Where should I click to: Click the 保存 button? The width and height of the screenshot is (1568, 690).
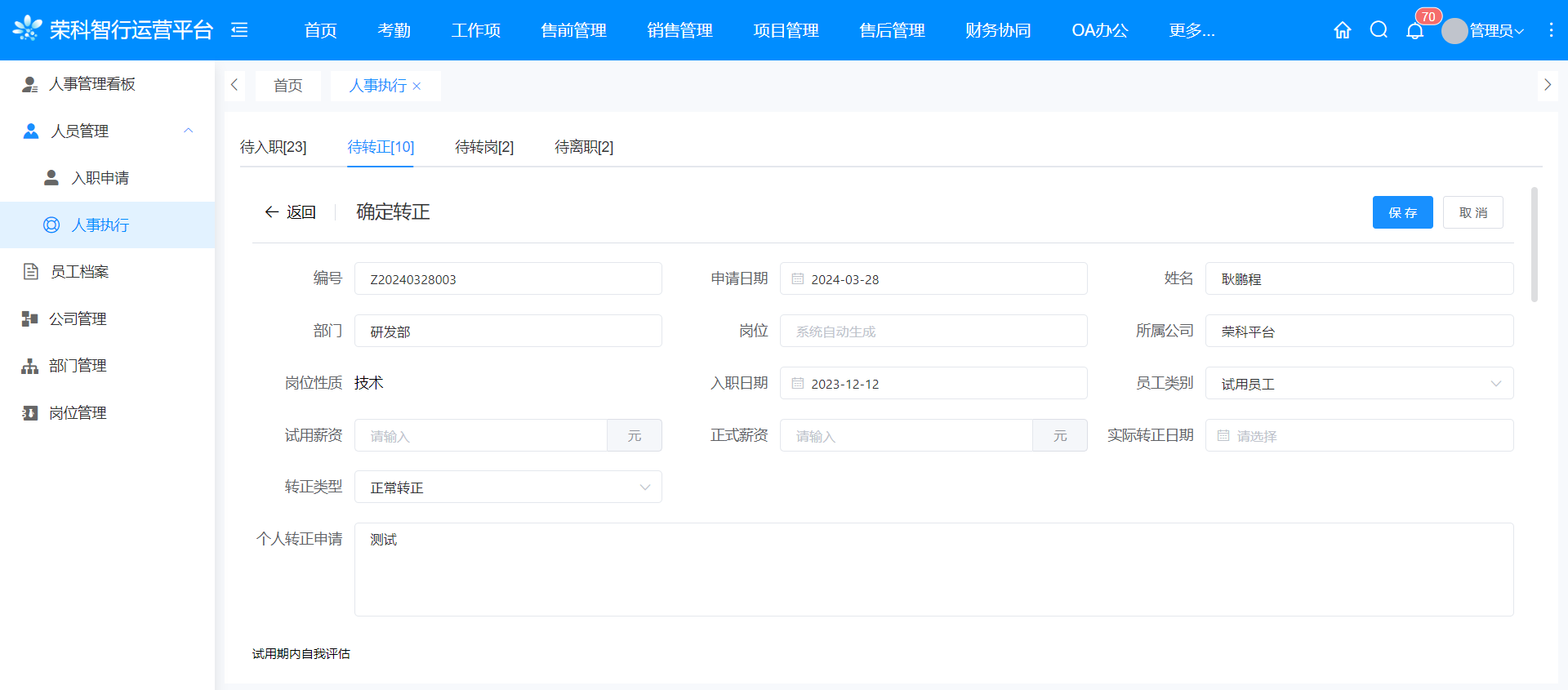[x=1402, y=213]
